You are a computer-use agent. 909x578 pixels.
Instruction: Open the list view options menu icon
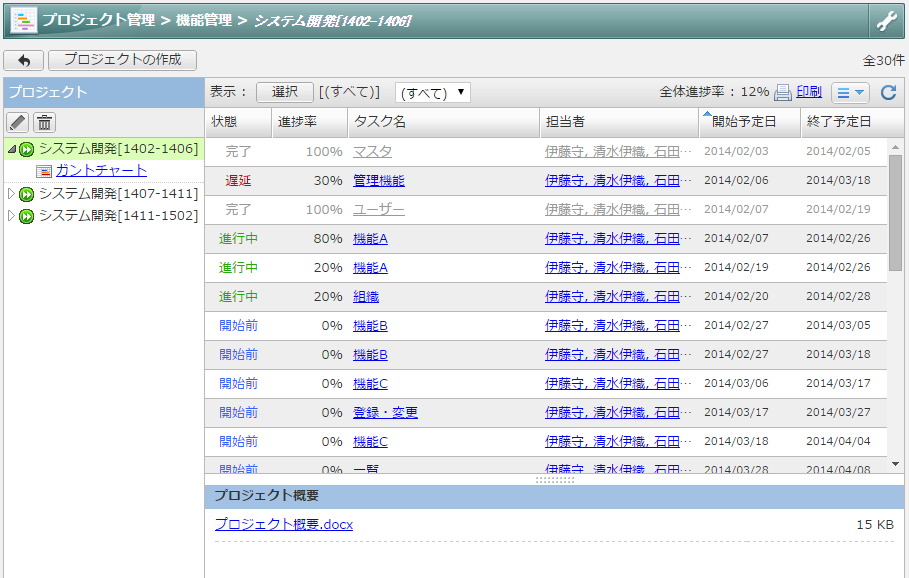coord(850,92)
